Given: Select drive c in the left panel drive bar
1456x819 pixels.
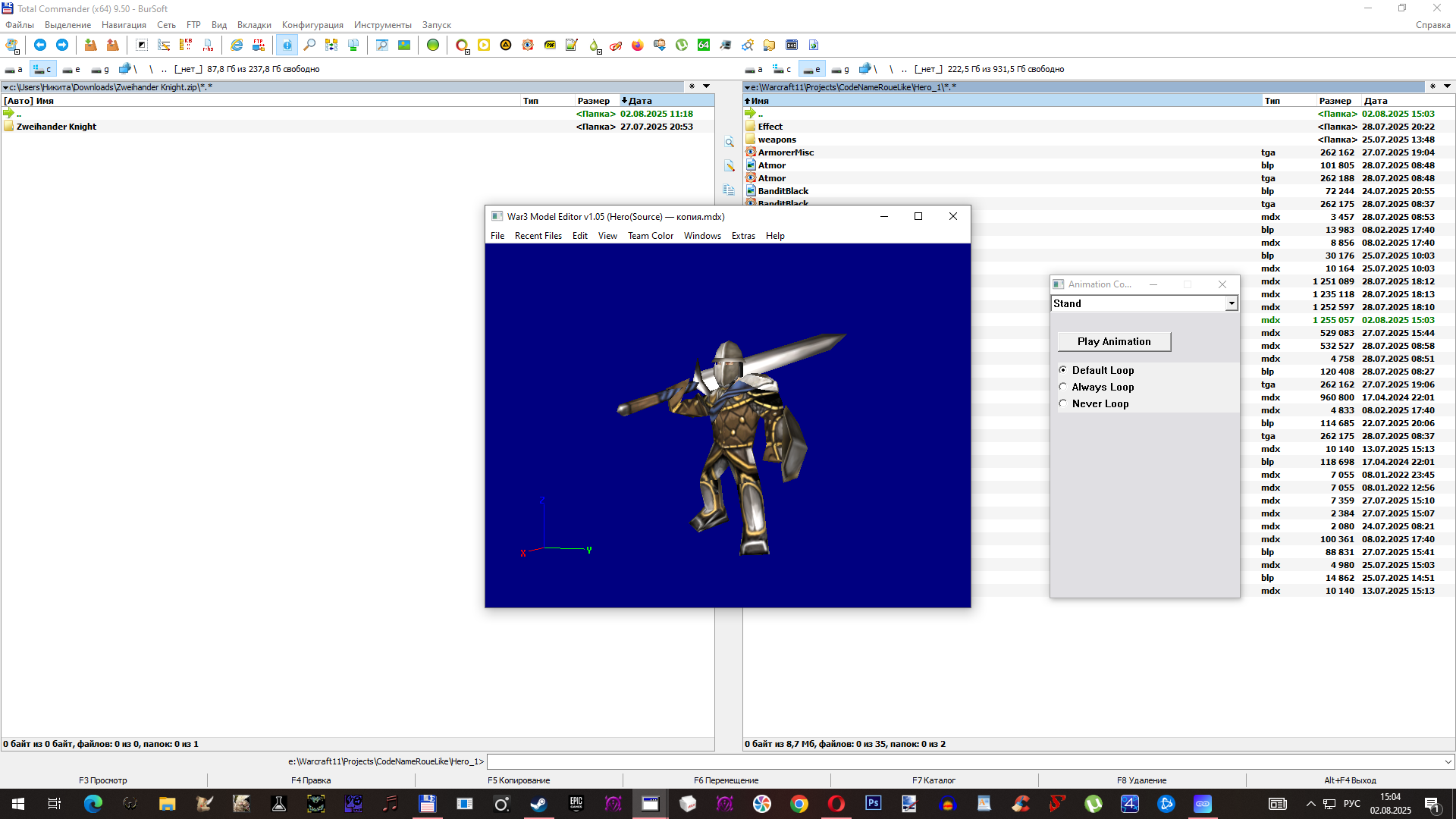Looking at the screenshot, I should point(42,69).
